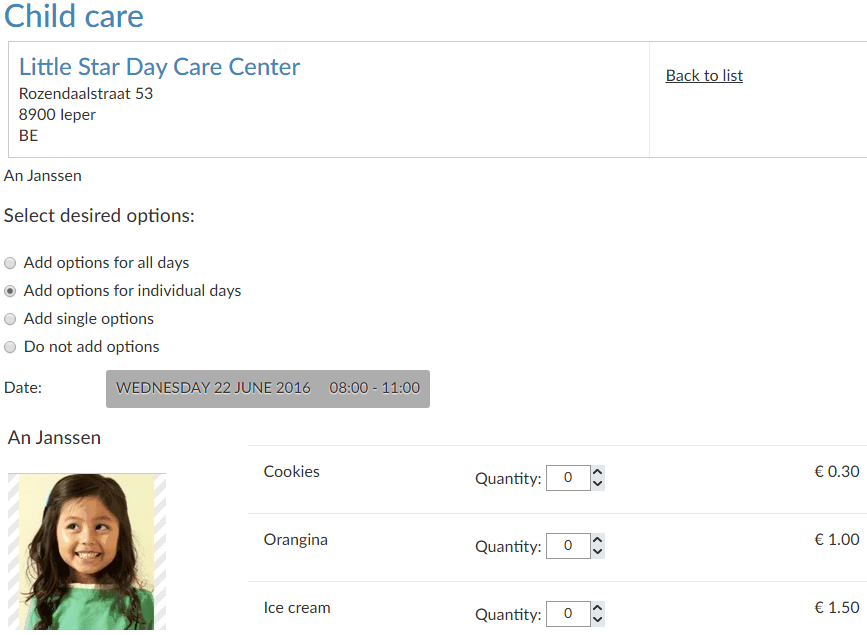Viewport: 867px width, 635px height.
Task: Click Wednesday 22 June 2016 date button
Action: (267, 388)
